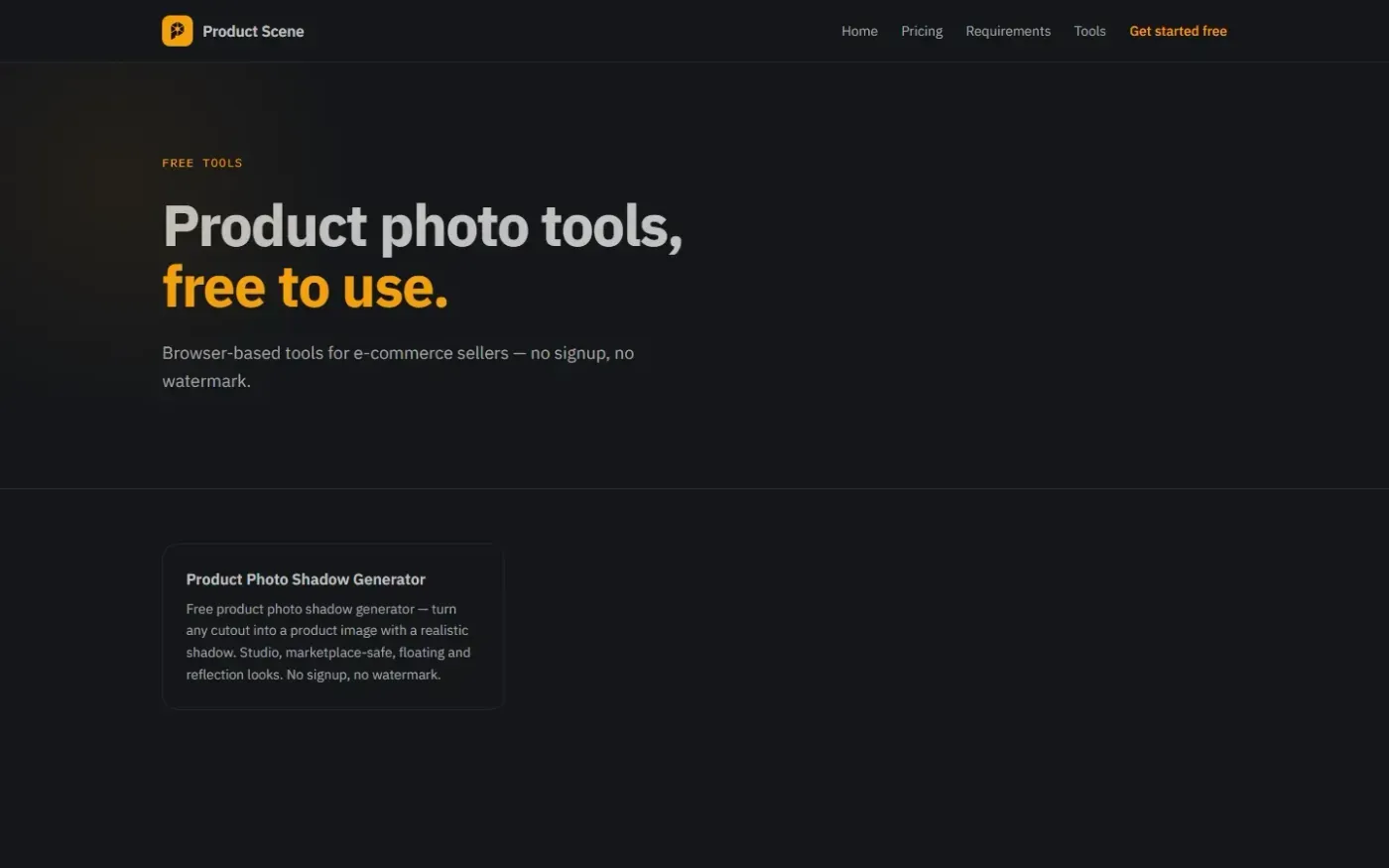Viewport: 1389px width, 868px height.
Task: Click the 'Browser-based tools for e-commerce sellers' subtitle
Action: pyautogui.click(x=398, y=367)
